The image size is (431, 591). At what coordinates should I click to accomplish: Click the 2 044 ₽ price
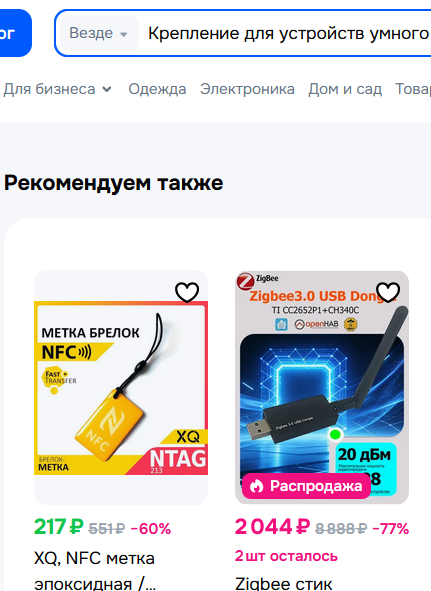(272, 527)
